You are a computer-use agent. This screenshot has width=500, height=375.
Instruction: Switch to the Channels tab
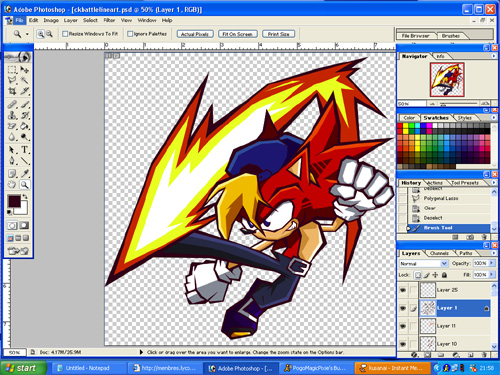coord(439,253)
